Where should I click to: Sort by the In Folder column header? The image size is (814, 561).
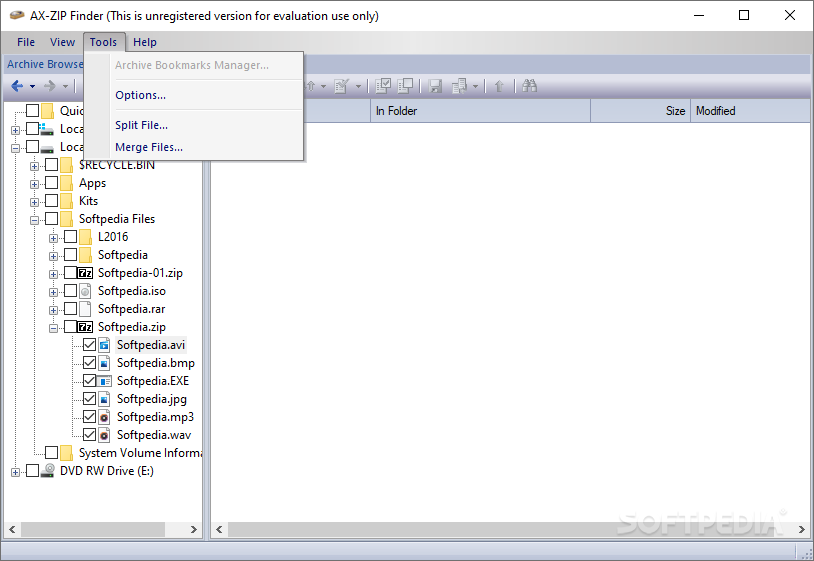[480, 111]
